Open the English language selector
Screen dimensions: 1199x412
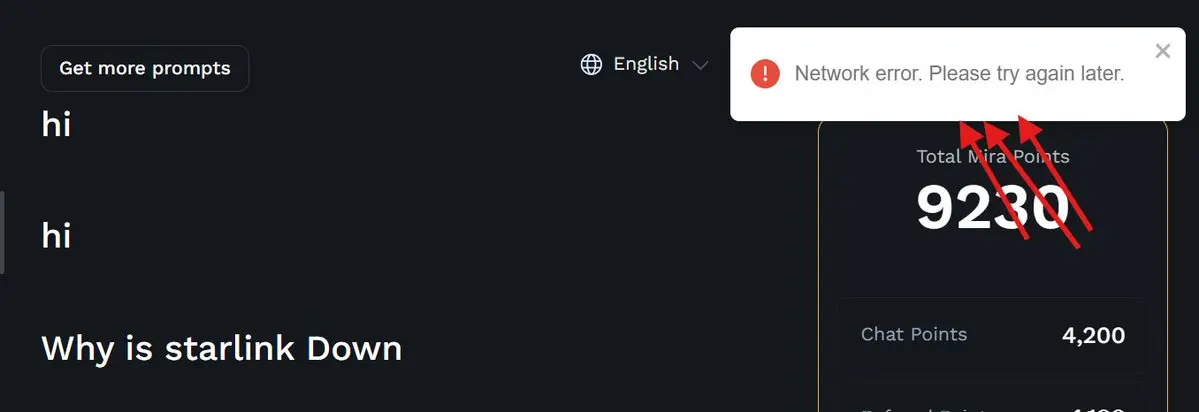[x=645, y=64]
